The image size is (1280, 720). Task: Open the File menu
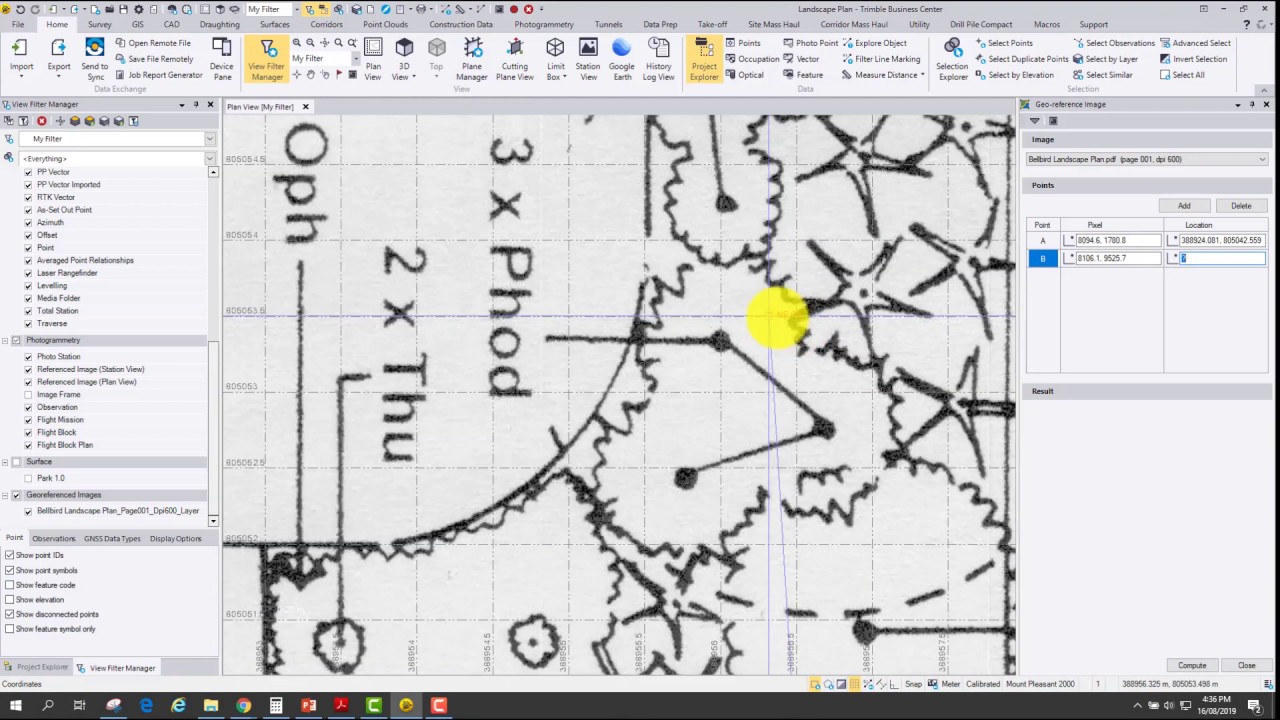tap(18, 24)
